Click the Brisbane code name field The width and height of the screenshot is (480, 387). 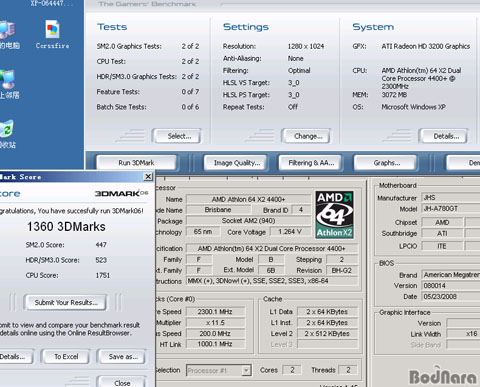(218, 210)
